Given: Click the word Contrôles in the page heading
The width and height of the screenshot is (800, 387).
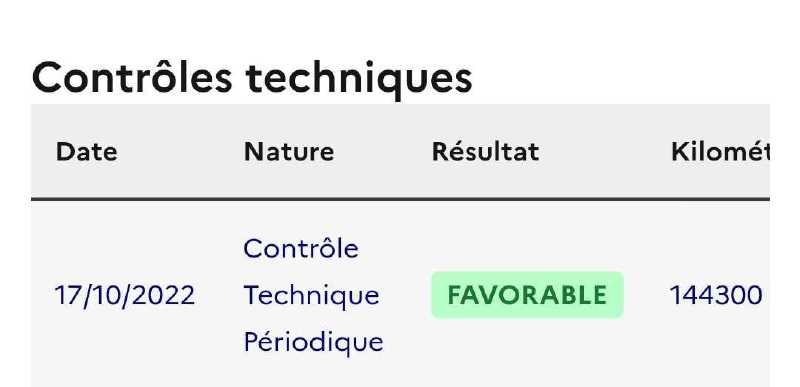Looking at the screenshot, I should tap(132, 77).
